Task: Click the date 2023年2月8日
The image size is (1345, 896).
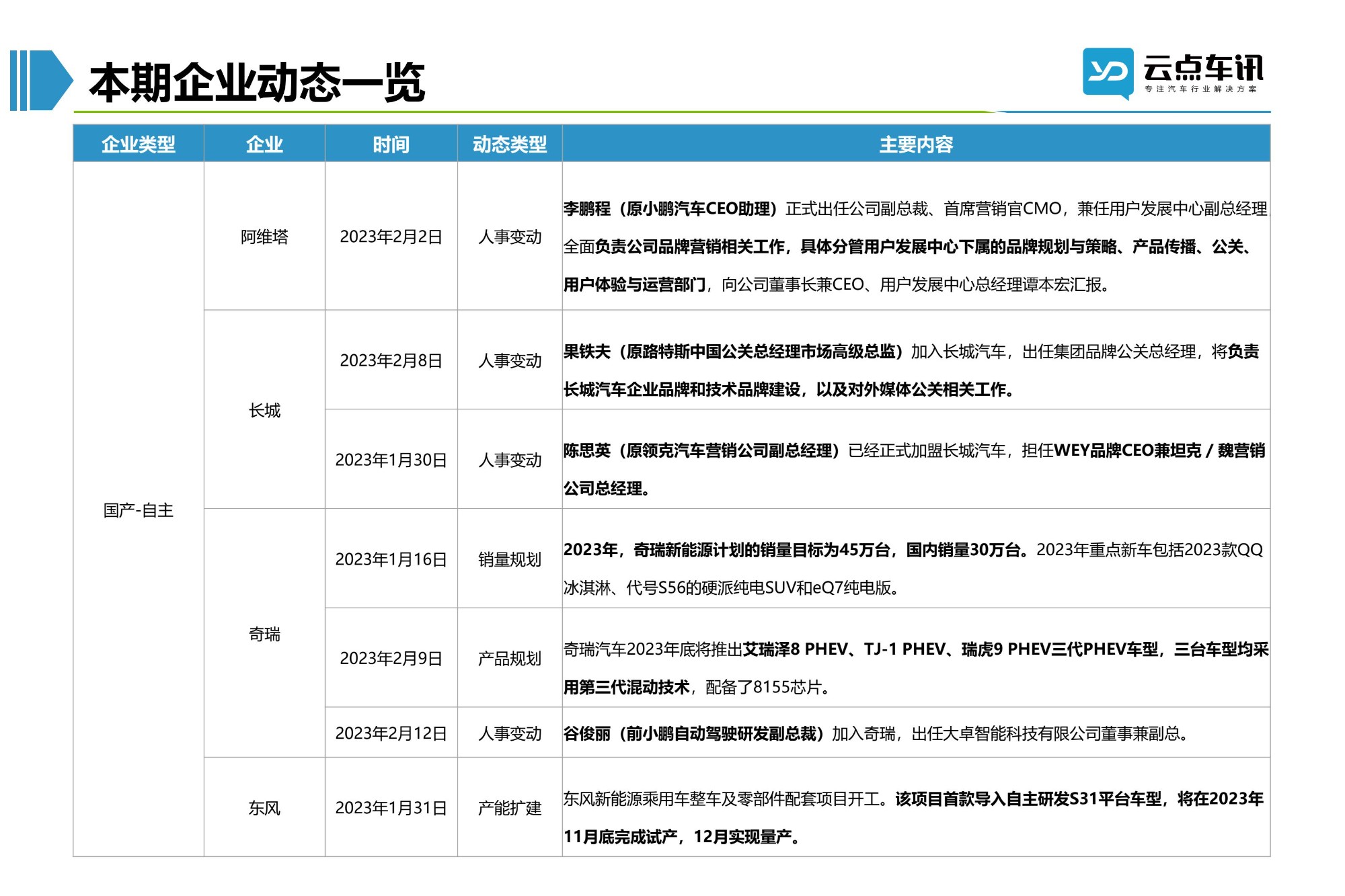Action: pos(391,360)
